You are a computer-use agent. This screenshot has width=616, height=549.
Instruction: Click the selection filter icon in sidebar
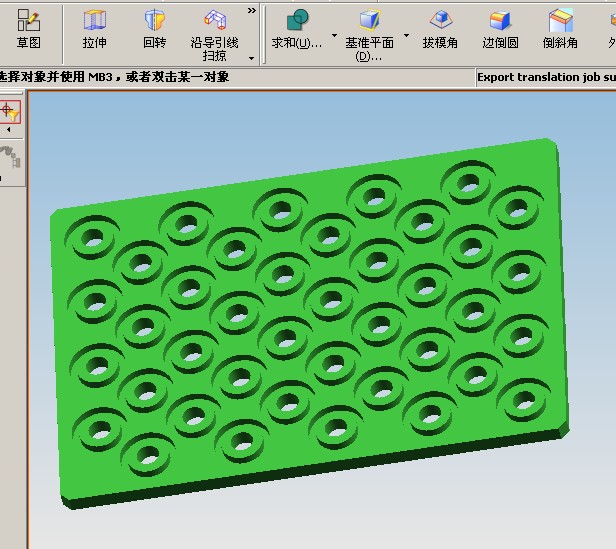click(x=10, y=112)
